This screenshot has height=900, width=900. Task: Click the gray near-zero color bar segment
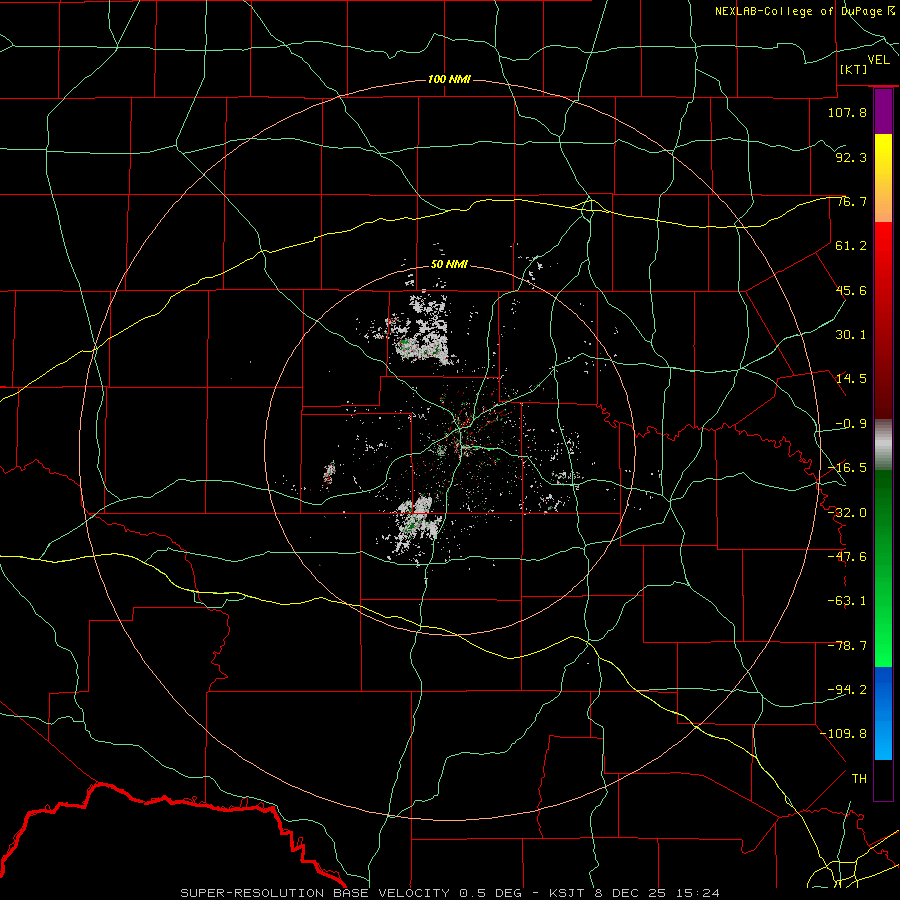883,445
